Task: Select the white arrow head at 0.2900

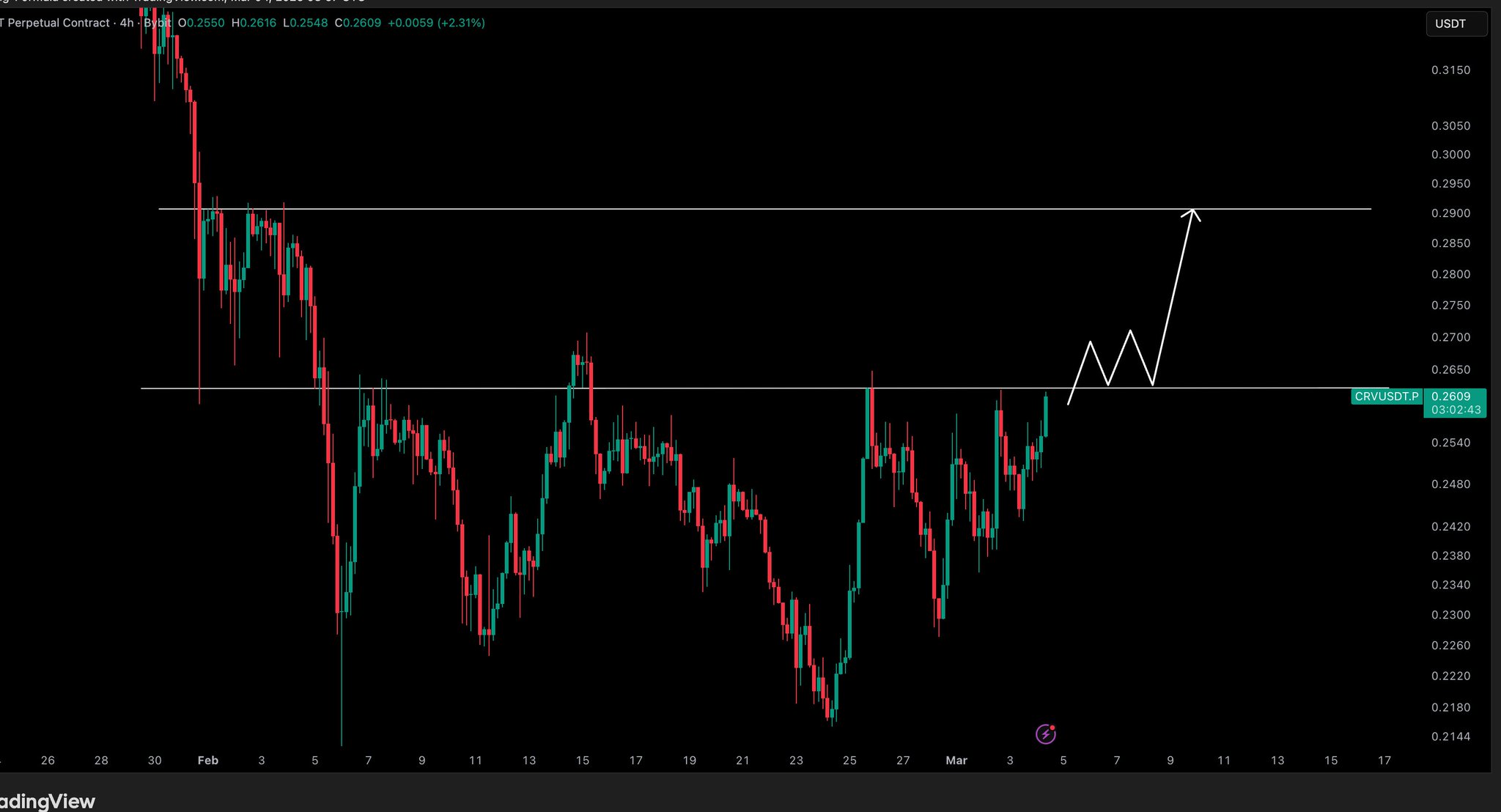Action: (1192, 213)
